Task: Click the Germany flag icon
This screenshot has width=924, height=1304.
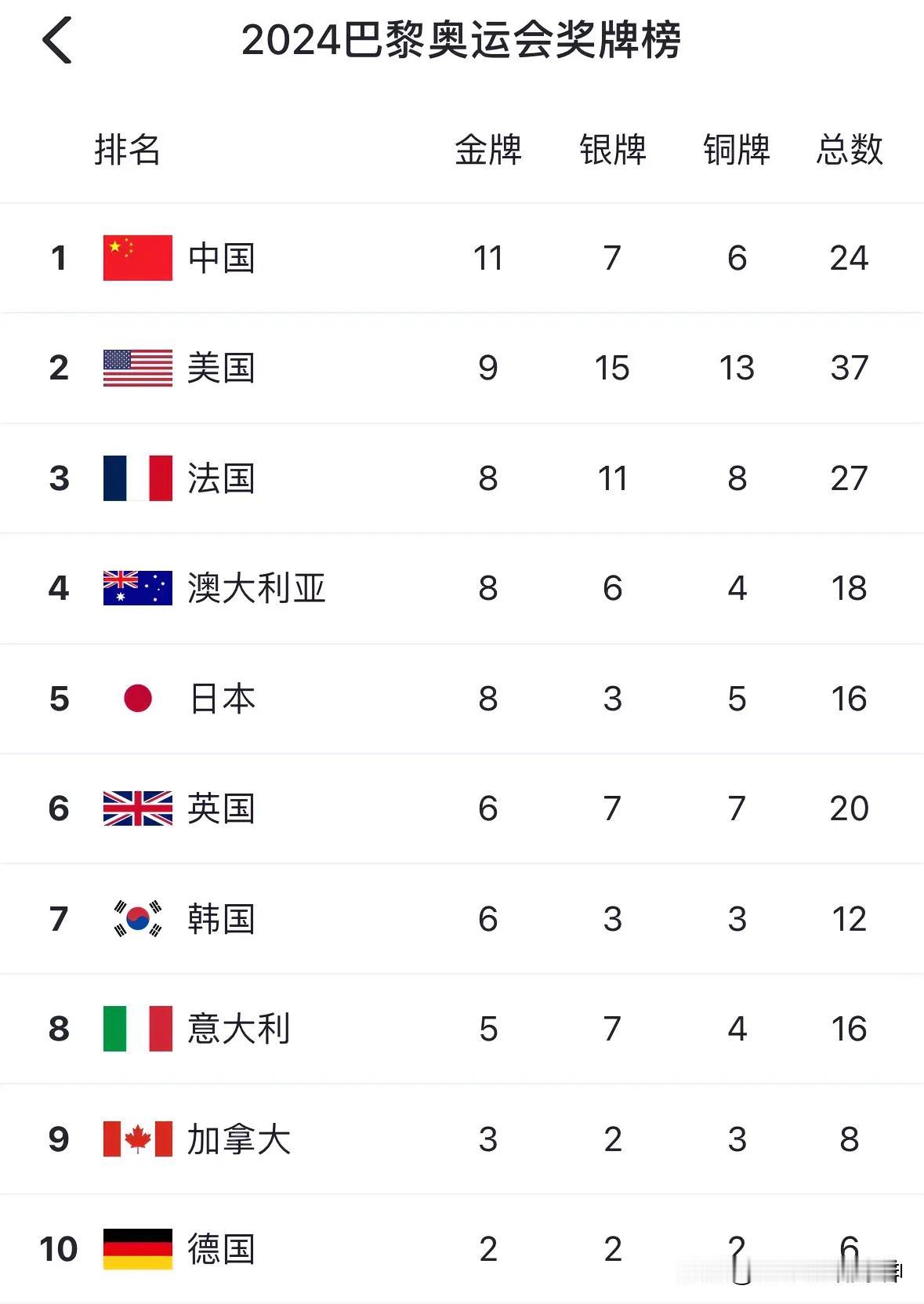Action: (138, 1249)
